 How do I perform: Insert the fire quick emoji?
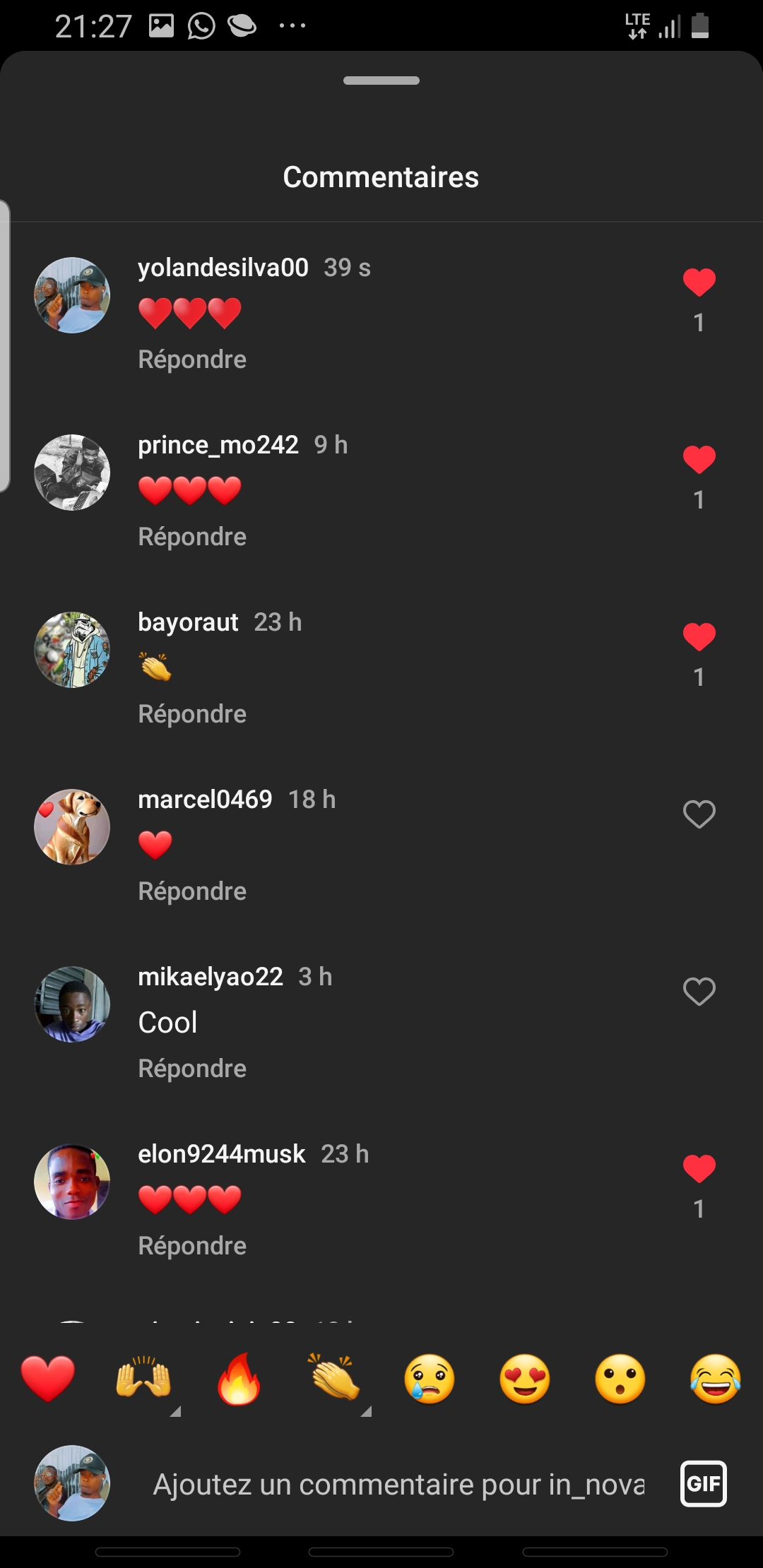coord(239,1379)
